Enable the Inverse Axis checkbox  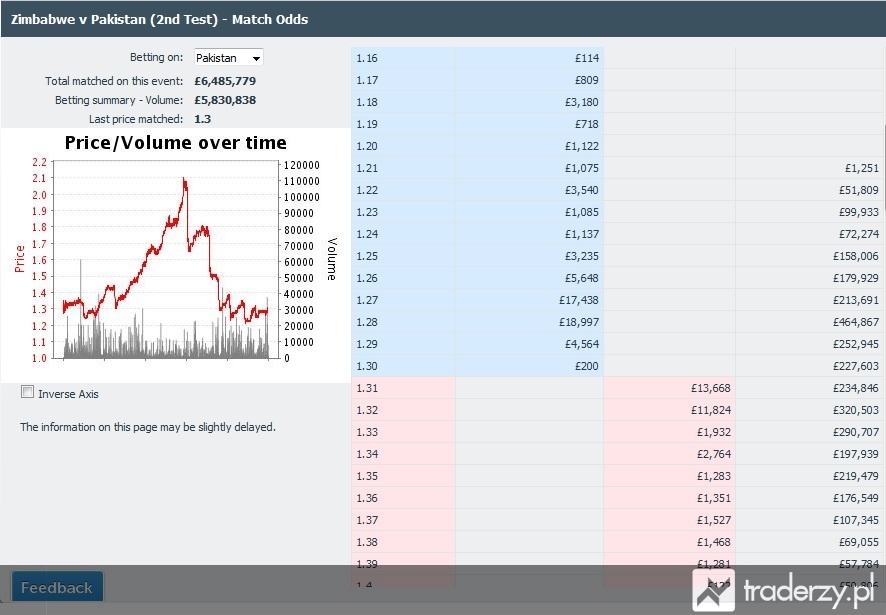click(x=27, y=392)
